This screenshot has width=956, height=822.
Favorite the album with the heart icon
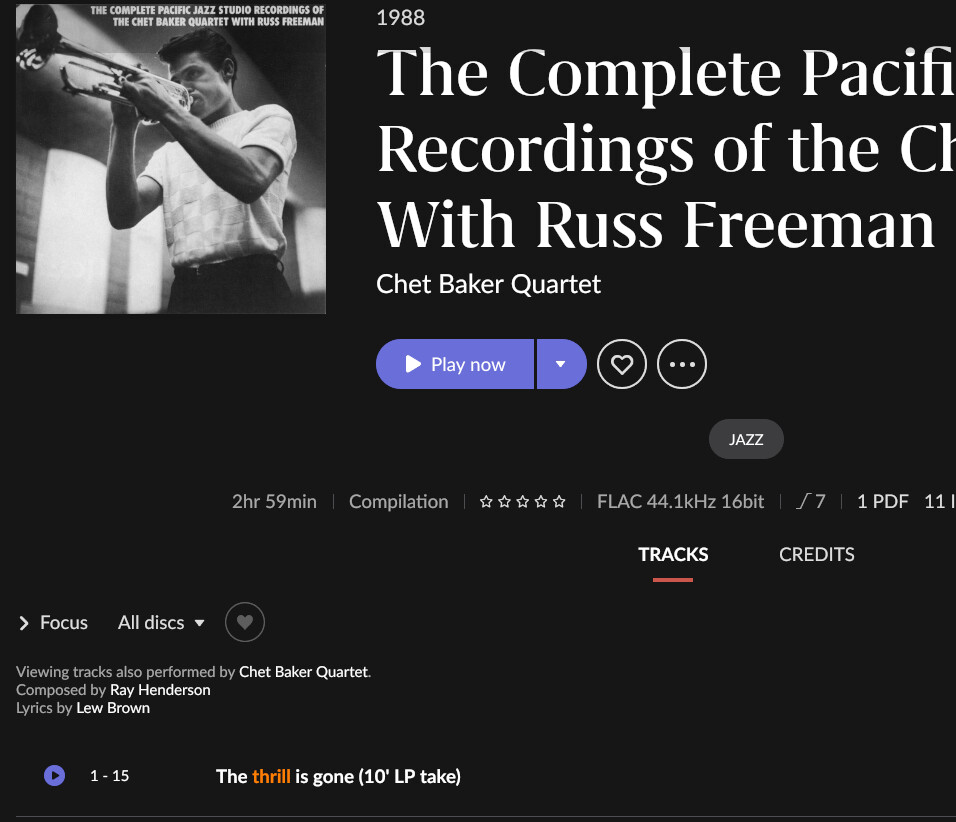[x=622, y=364]
